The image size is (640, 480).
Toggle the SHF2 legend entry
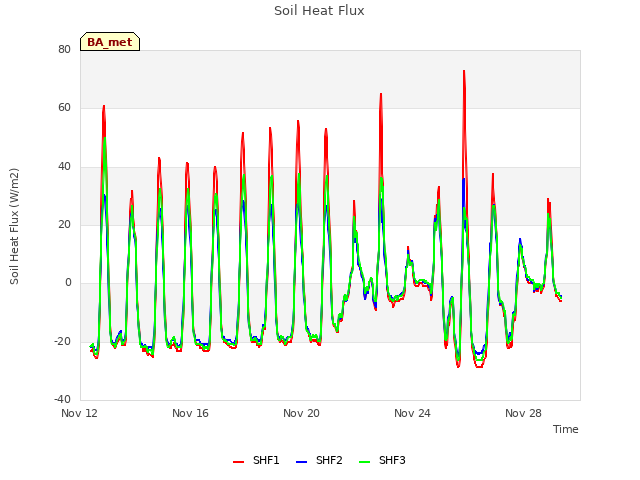[319, 460]
